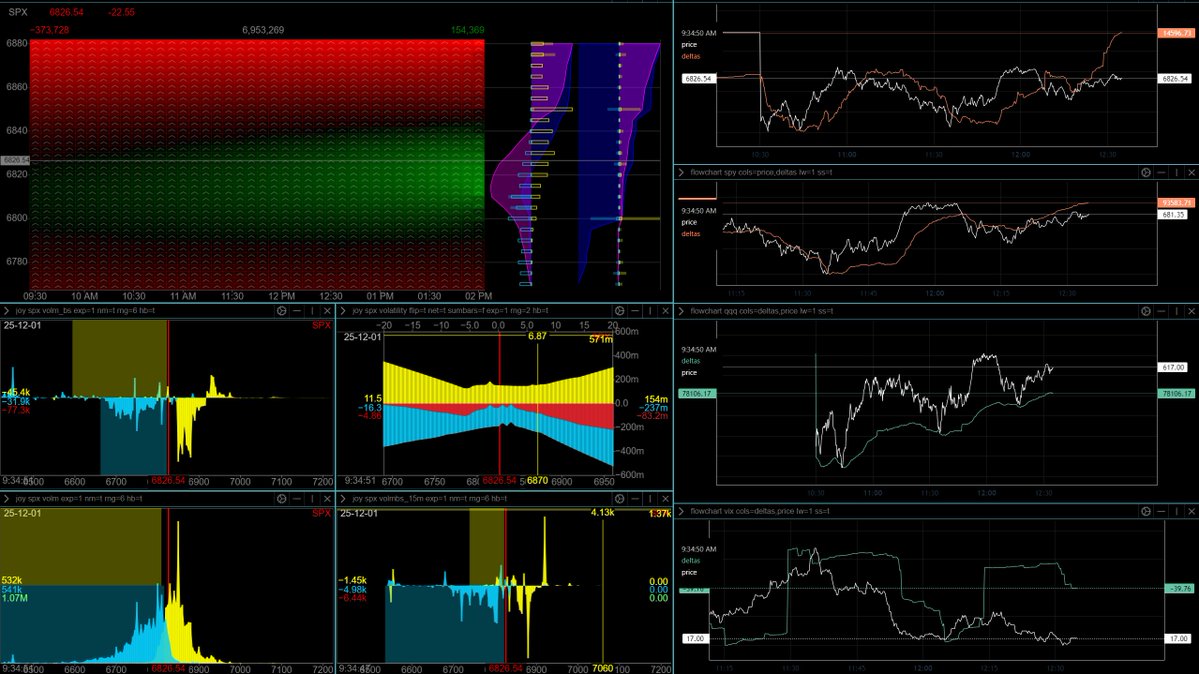Image resolution: width=1199 pixels, height=674 pixels.
Task: Expand the chevron of volatility panel
Action: coord(343,311)
